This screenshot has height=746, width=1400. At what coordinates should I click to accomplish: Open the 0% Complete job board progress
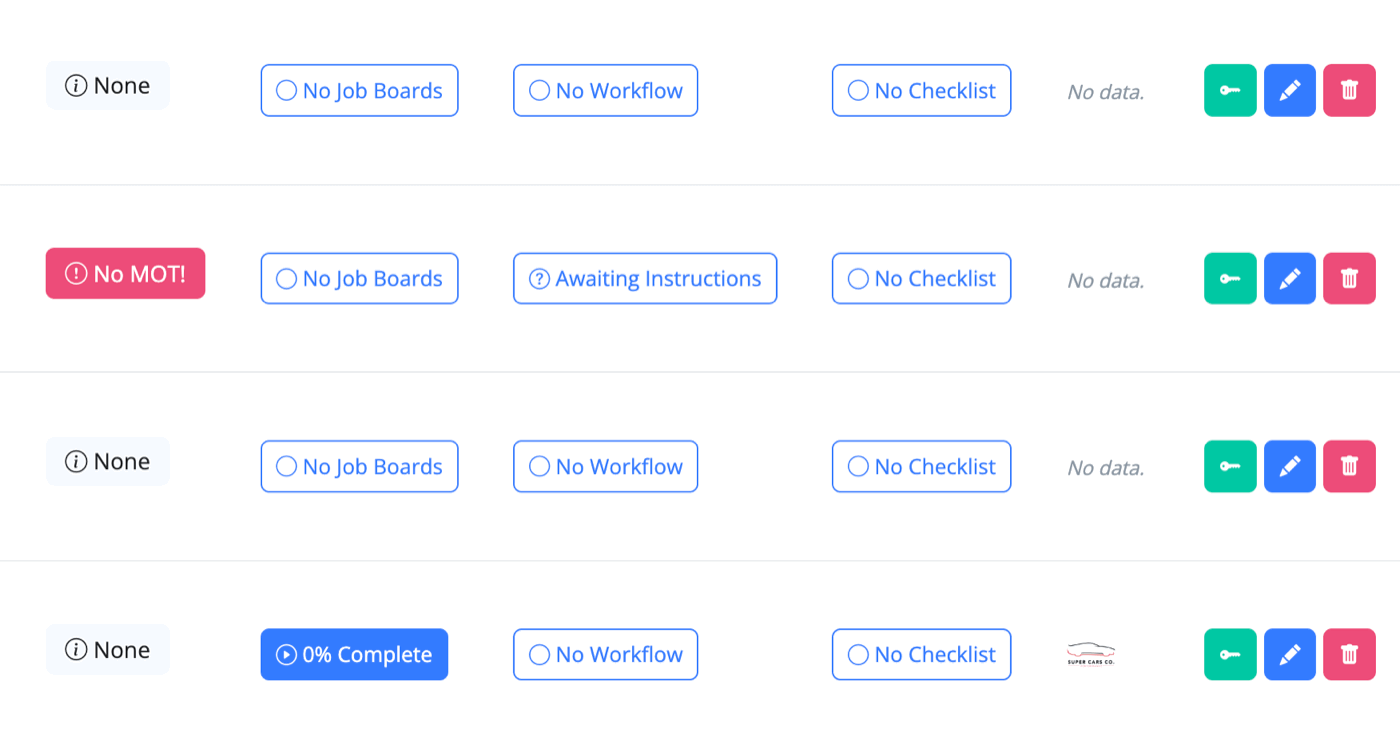[354, 654]
